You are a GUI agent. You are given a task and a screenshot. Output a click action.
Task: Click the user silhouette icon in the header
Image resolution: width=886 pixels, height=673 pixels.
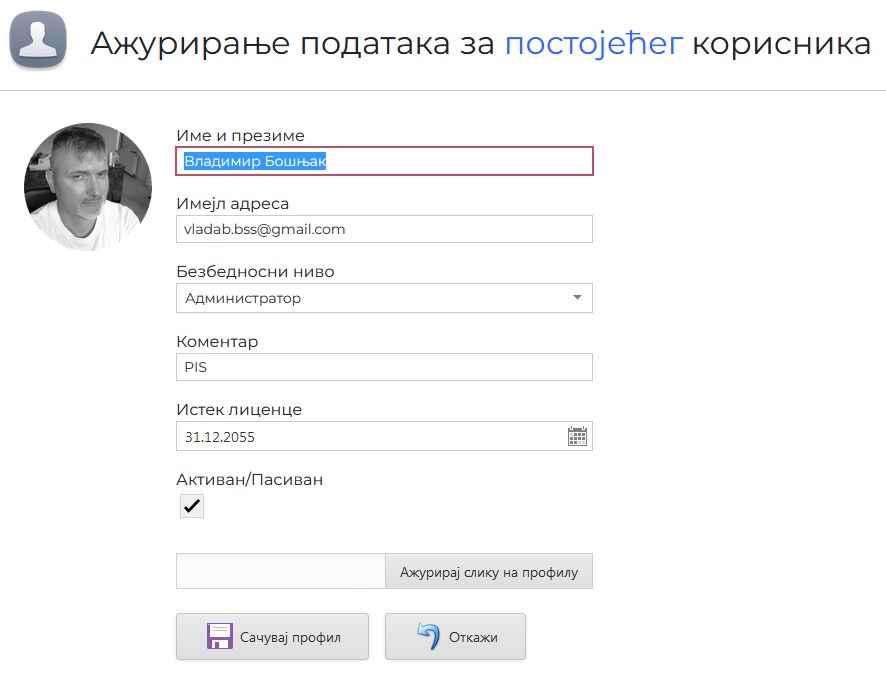(38, 42)
